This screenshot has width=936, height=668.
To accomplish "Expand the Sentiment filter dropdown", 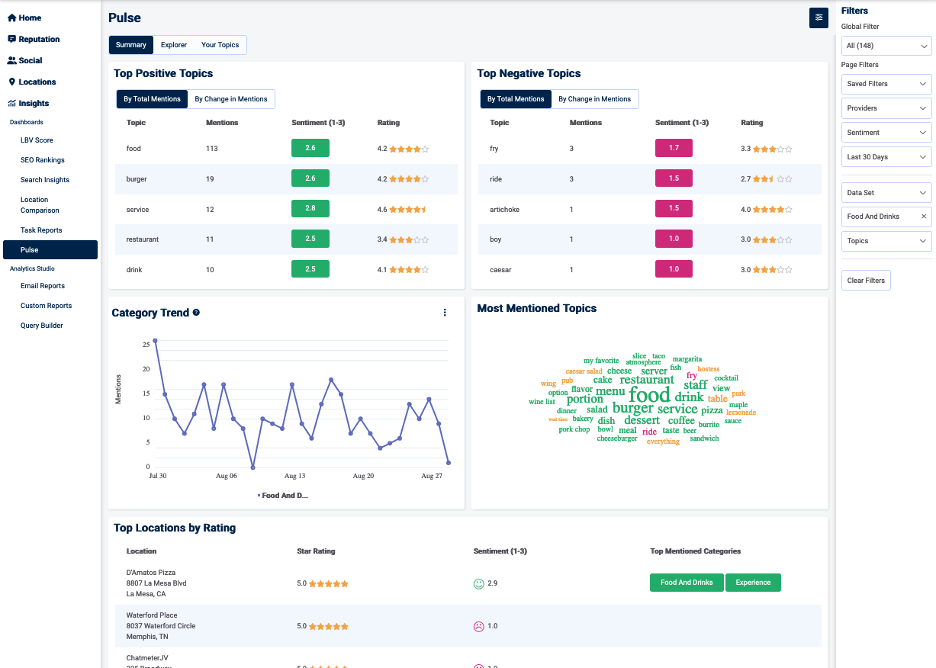I will click(x=885, y=132).
